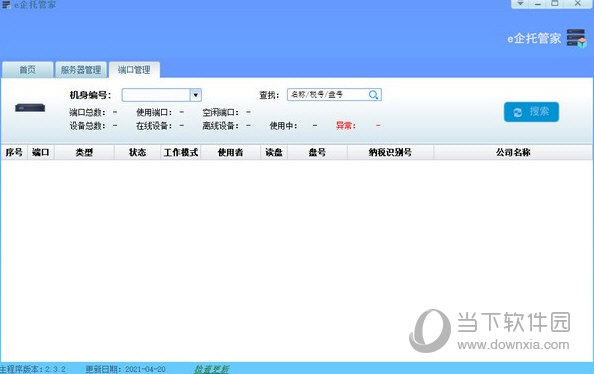The image size is (594, 374).
Task: Click the 机身编号 label
Action: pyautogui.click(x=90, y=95)
